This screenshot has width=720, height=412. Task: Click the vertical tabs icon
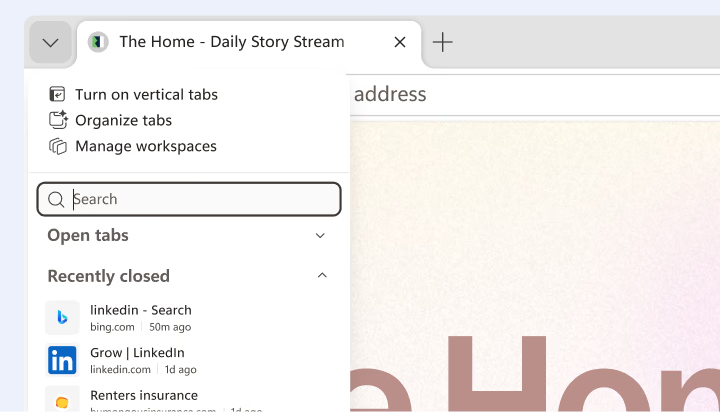(x=57, y=94)
